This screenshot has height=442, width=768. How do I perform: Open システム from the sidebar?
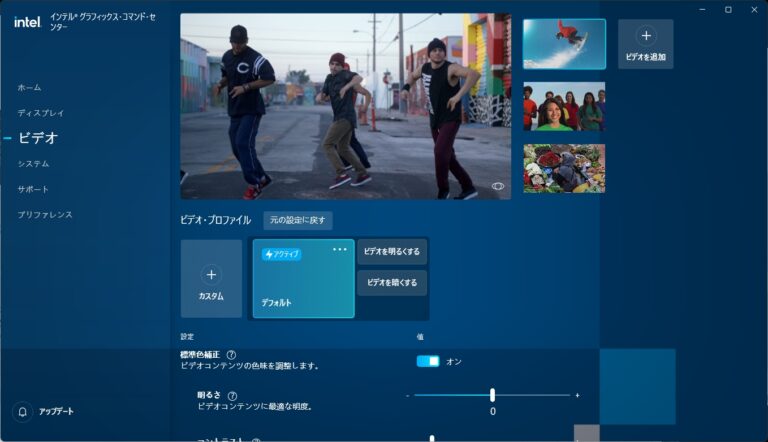click(33, 163)
